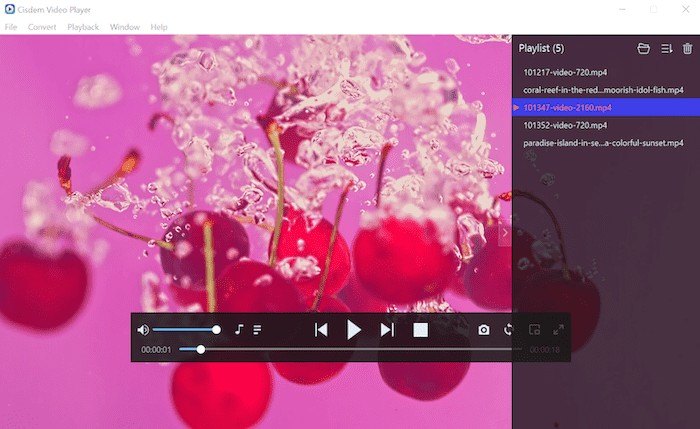This screenshot has width=700, height=429.
Task: Collapse playlist panel with the chevron arrow
Action: 505,233
